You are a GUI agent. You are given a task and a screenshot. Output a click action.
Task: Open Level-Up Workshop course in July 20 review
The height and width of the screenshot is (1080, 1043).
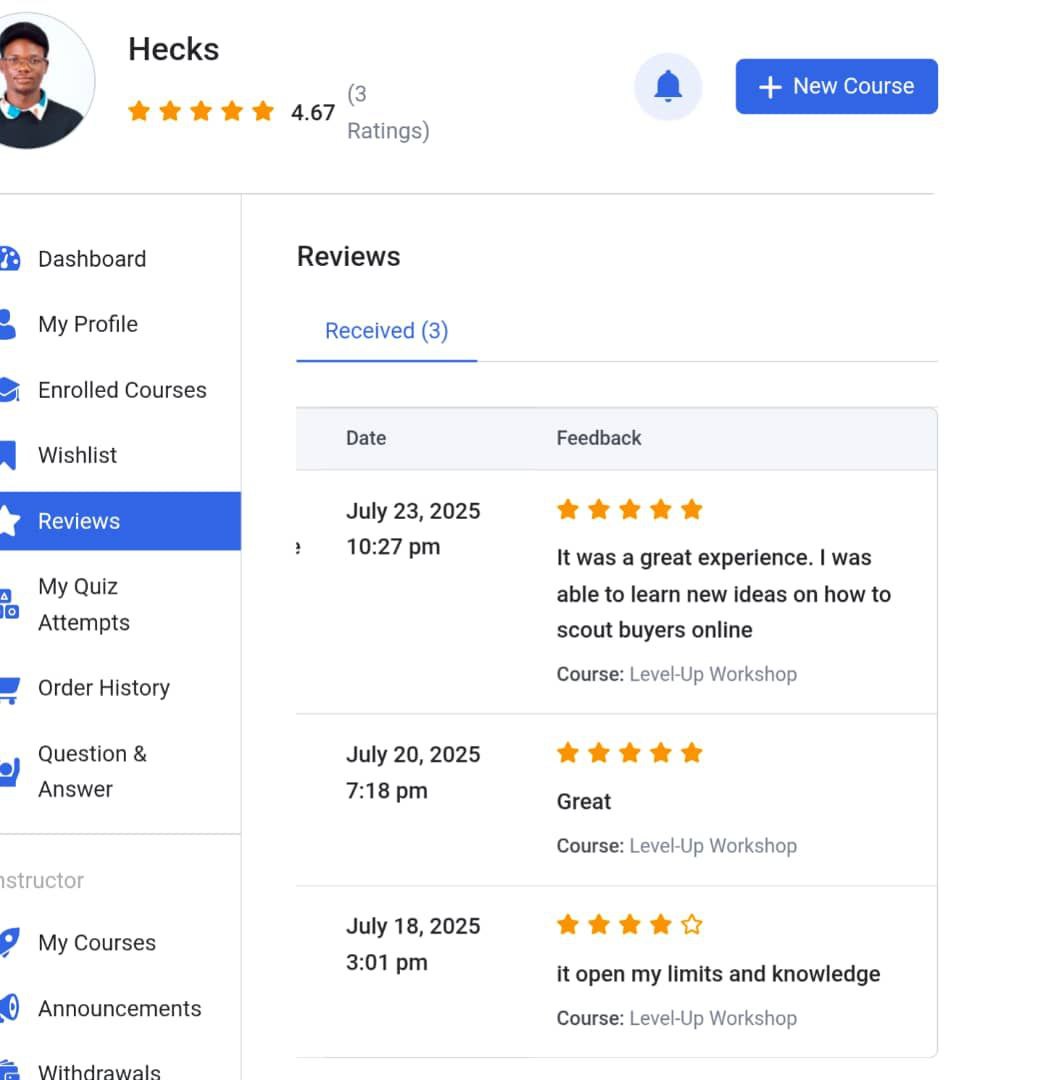713,846
